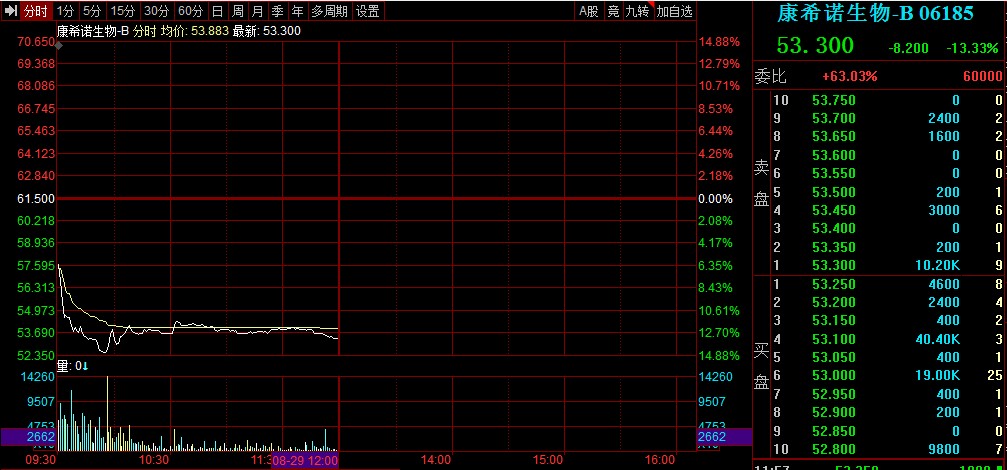The width and height of the screenshot is (1007, 470).
Task: Click the 70.650 top price axis label
Action: pos(37,42)
